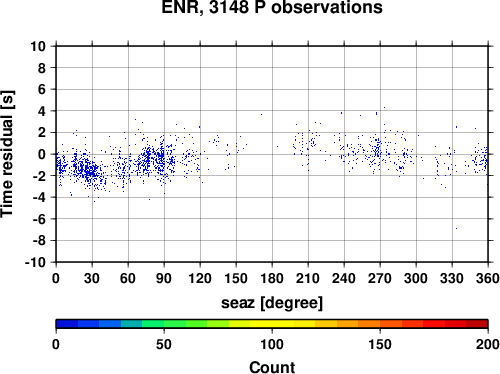Screen dimensions: 500x374
Task: Select the dark blue colorbar segment near 0
Action: click(67, 324)
